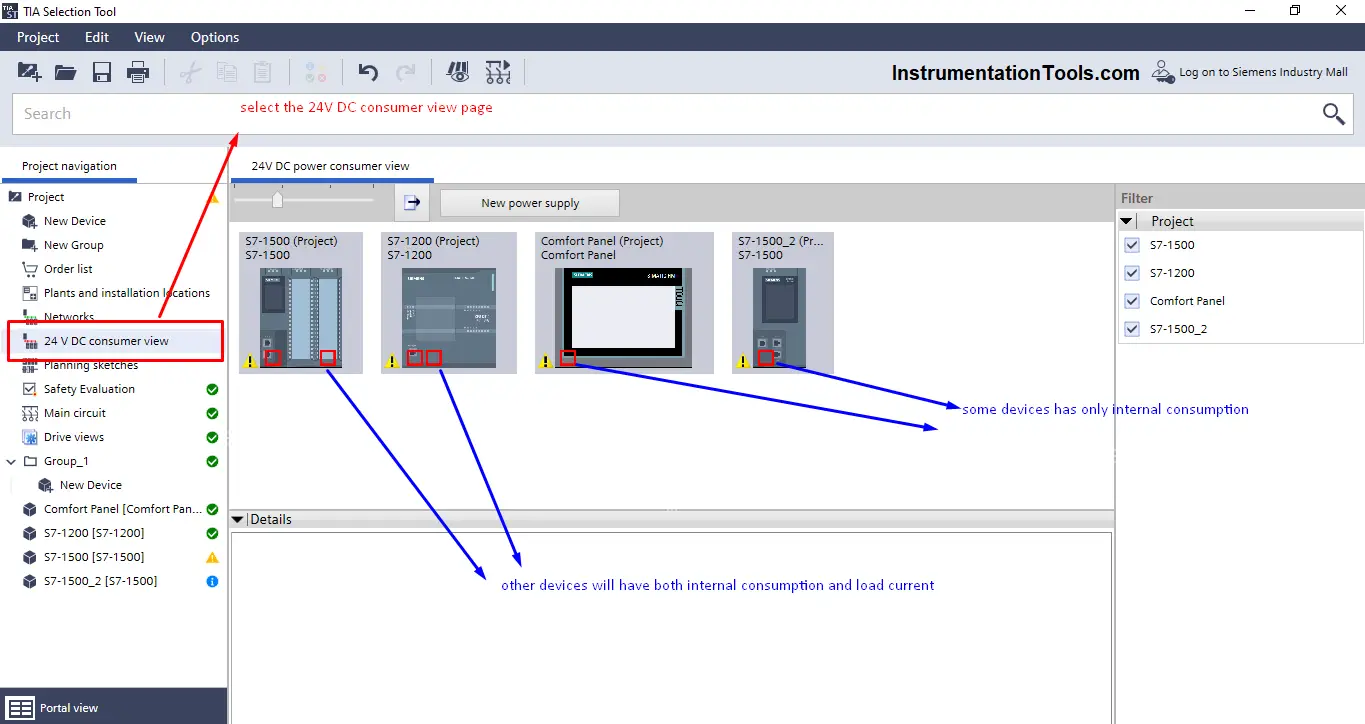Click green check beside Drive views
Screen dimensions: 1365x724
(212, 437)
